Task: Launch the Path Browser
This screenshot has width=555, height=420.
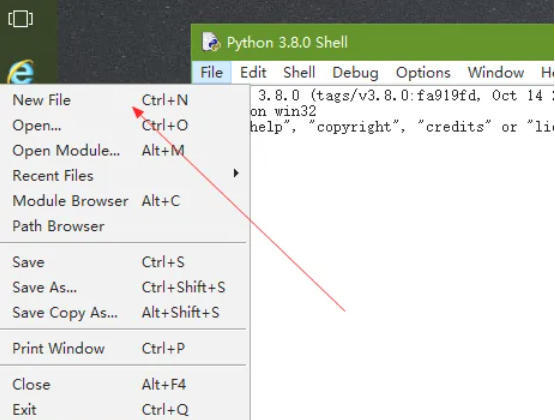Action: tap(124, 226)
